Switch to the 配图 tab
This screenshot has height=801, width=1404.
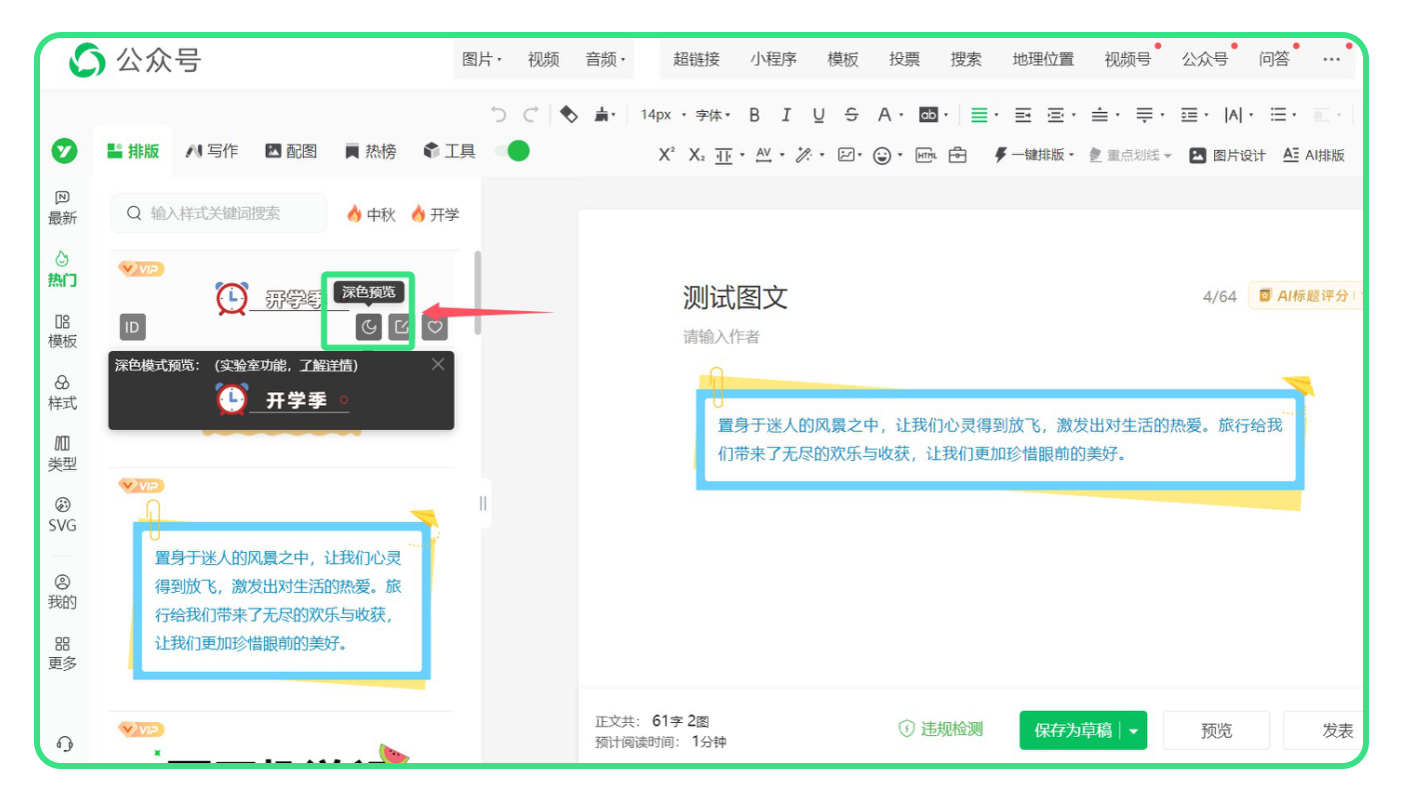coord(291,151)
